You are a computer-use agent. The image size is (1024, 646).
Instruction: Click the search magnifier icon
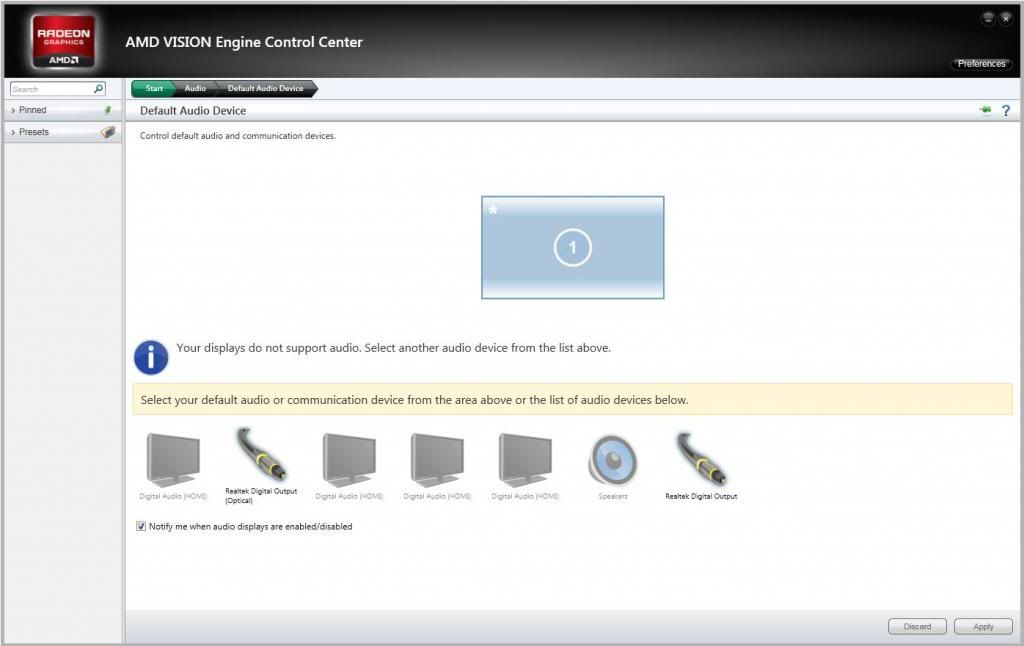(x=99, y=88)
